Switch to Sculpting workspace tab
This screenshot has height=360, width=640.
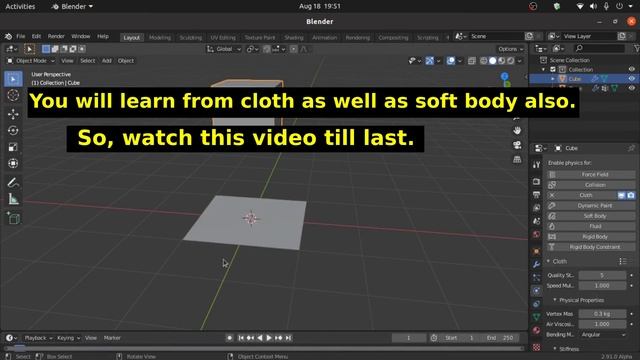191,38
